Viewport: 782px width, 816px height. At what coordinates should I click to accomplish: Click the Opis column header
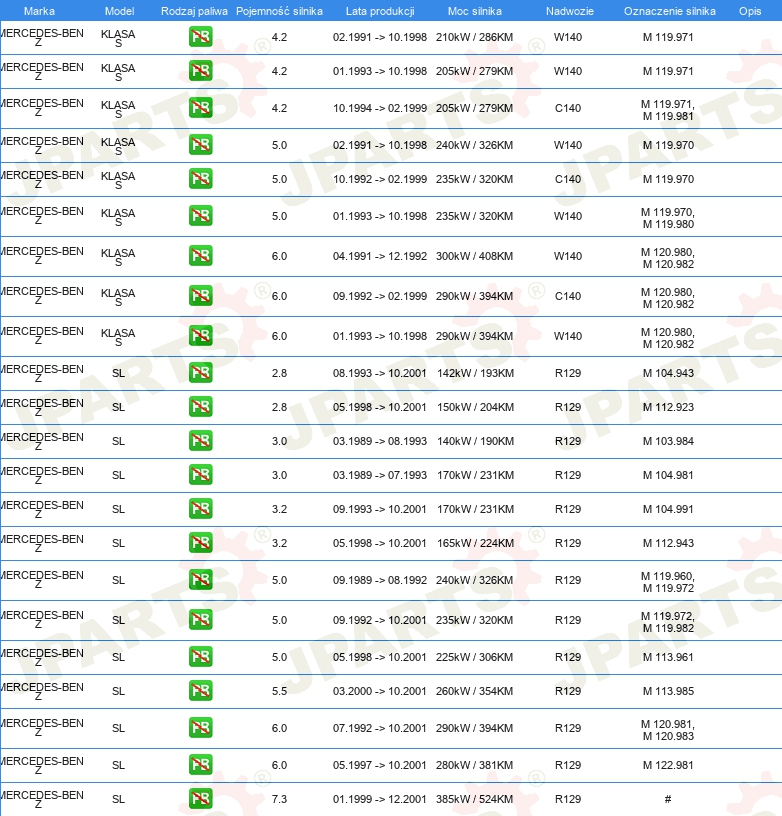click(750, 11)
